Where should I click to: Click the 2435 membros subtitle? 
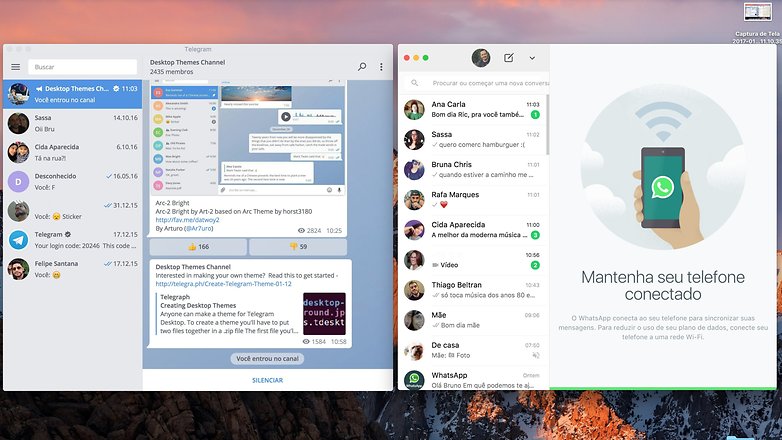point(172,72)
